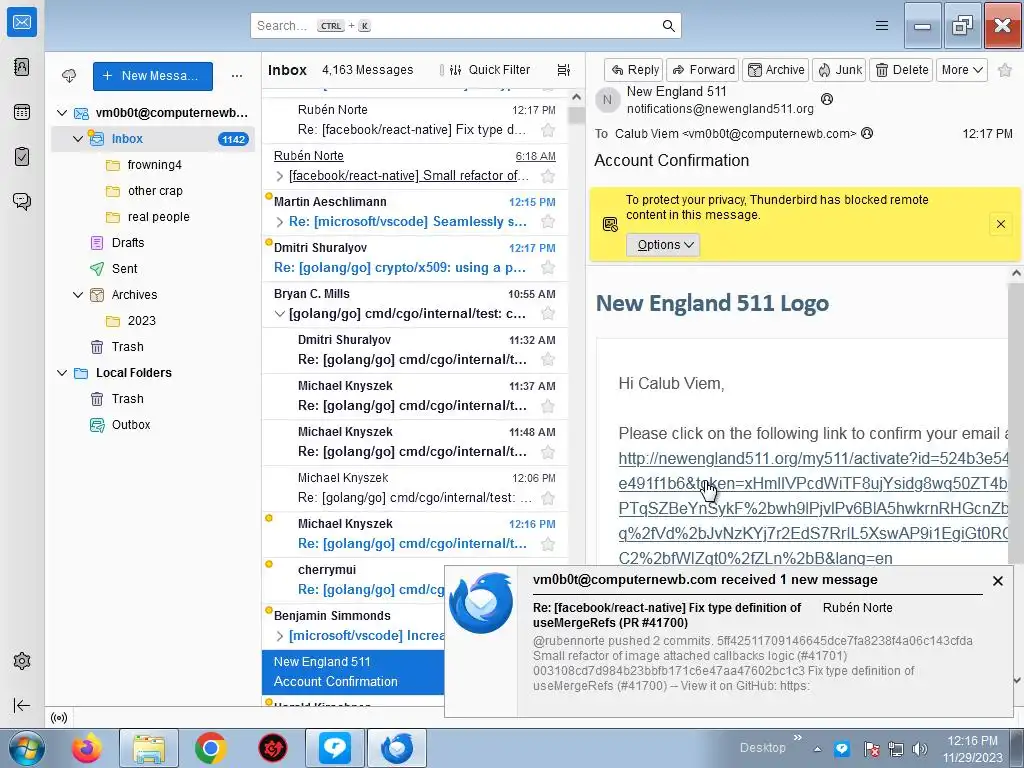The width and height of the screenshot is (1024, 768).
Task: Reply to the open message
Action: click(x=634, y=70)
